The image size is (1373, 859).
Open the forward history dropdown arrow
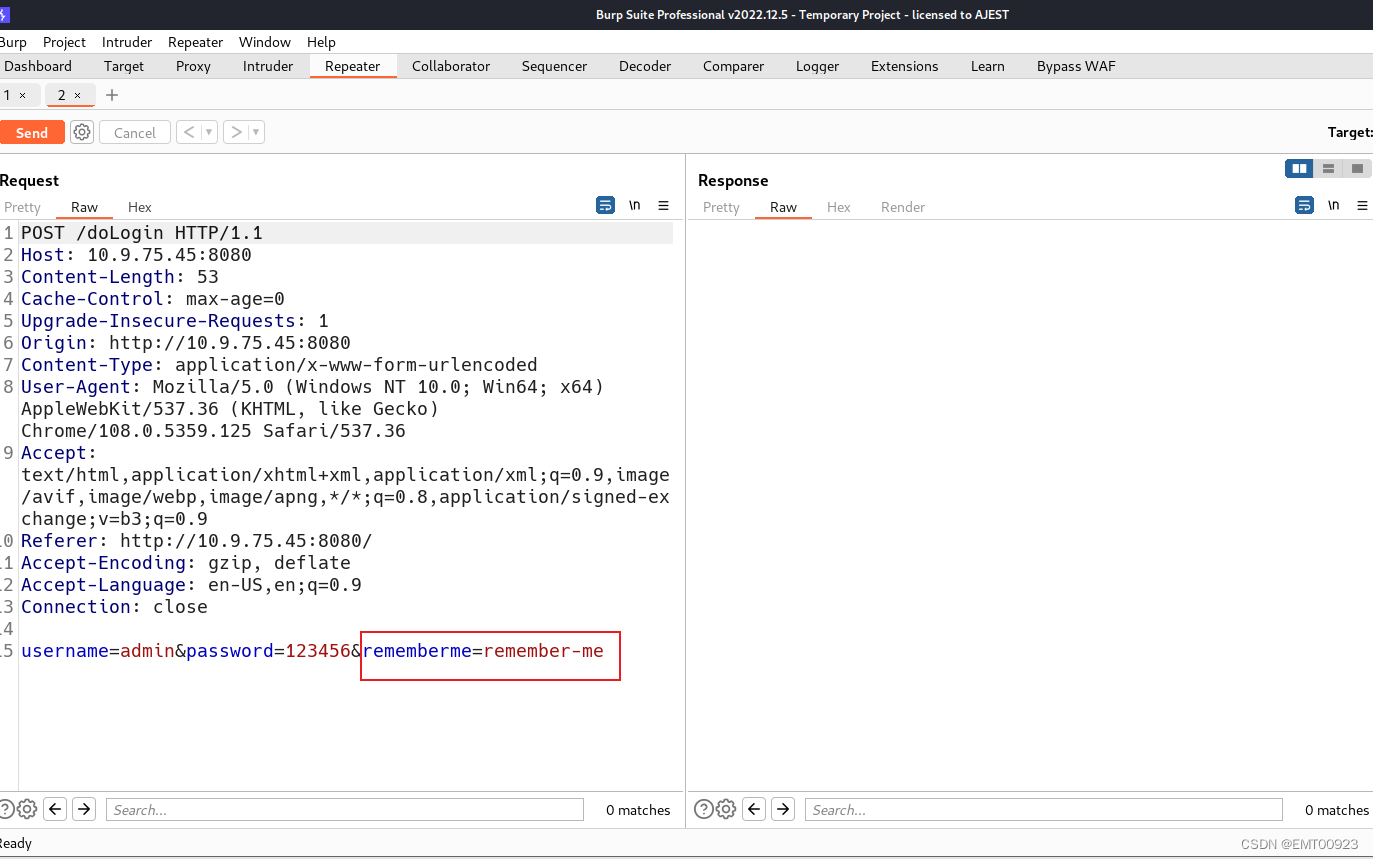click(256, 132)
